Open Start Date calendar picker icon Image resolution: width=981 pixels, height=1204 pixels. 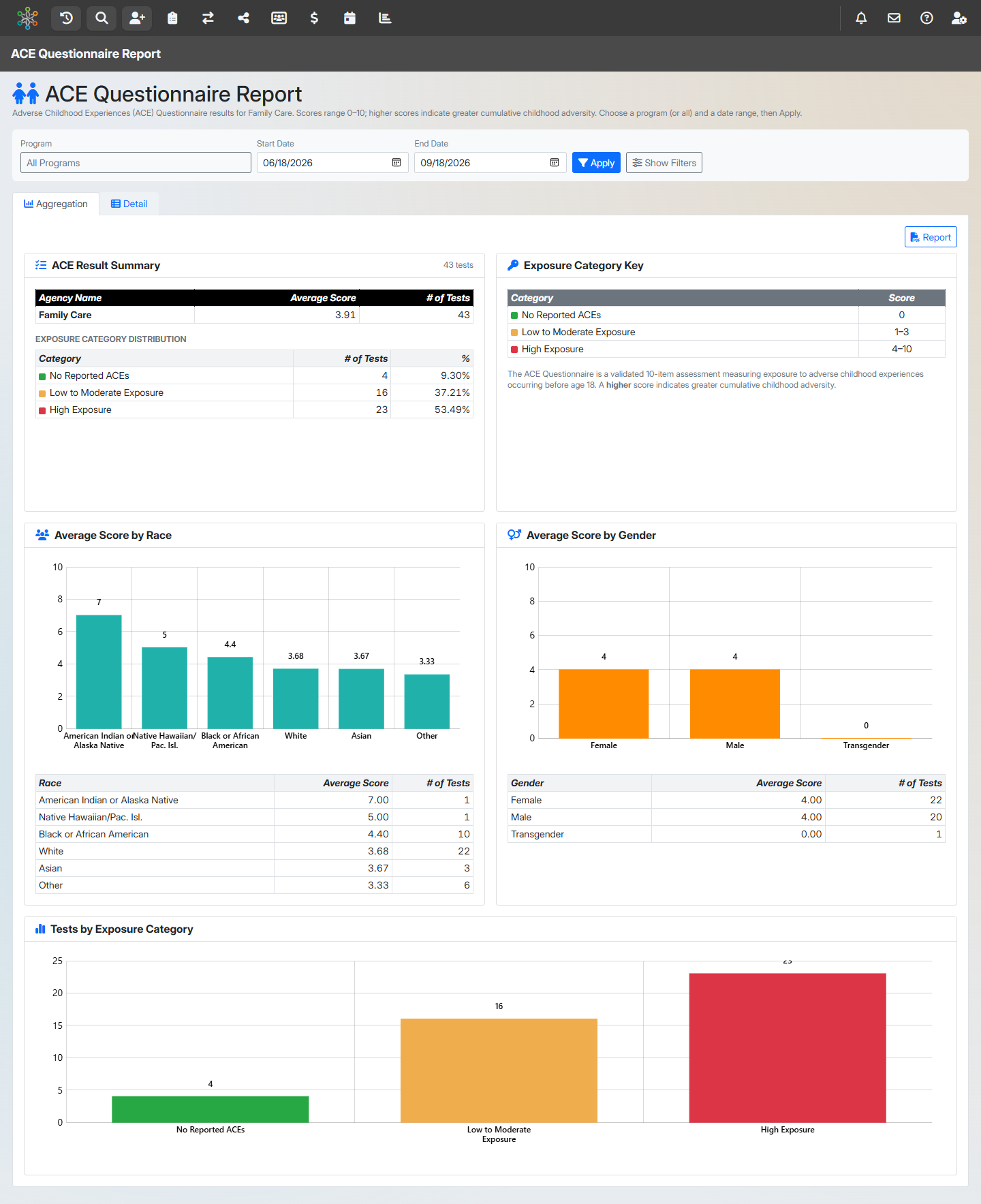396,163
